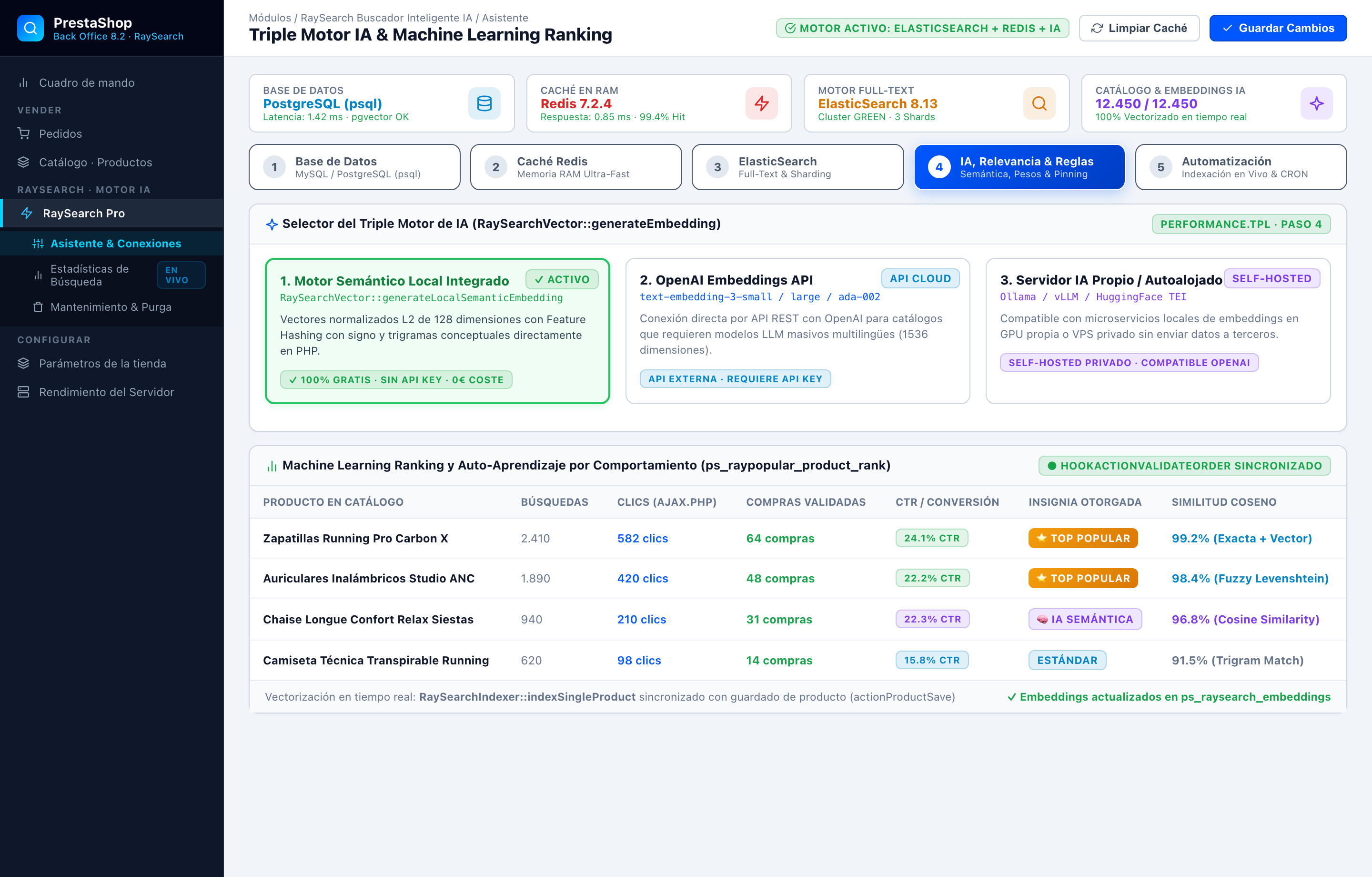Screen dimensions: 1372x877
Task: Click the Rendimiento del Servidor server icon
Action: pos(23,392)
